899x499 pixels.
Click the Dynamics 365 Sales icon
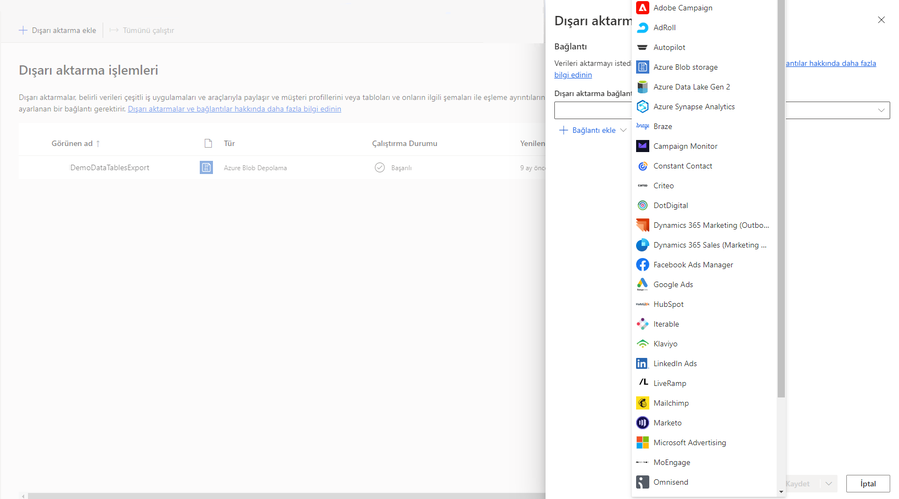click(642, 245)
